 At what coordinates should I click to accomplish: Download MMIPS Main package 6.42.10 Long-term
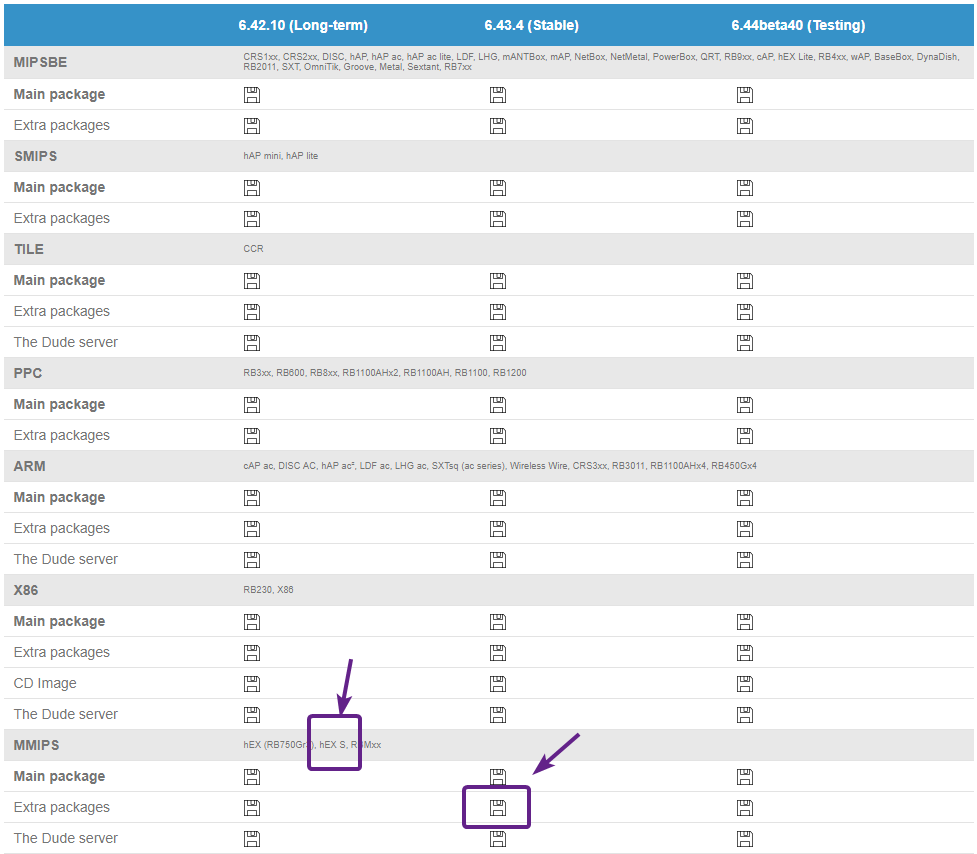coord(252,777)
